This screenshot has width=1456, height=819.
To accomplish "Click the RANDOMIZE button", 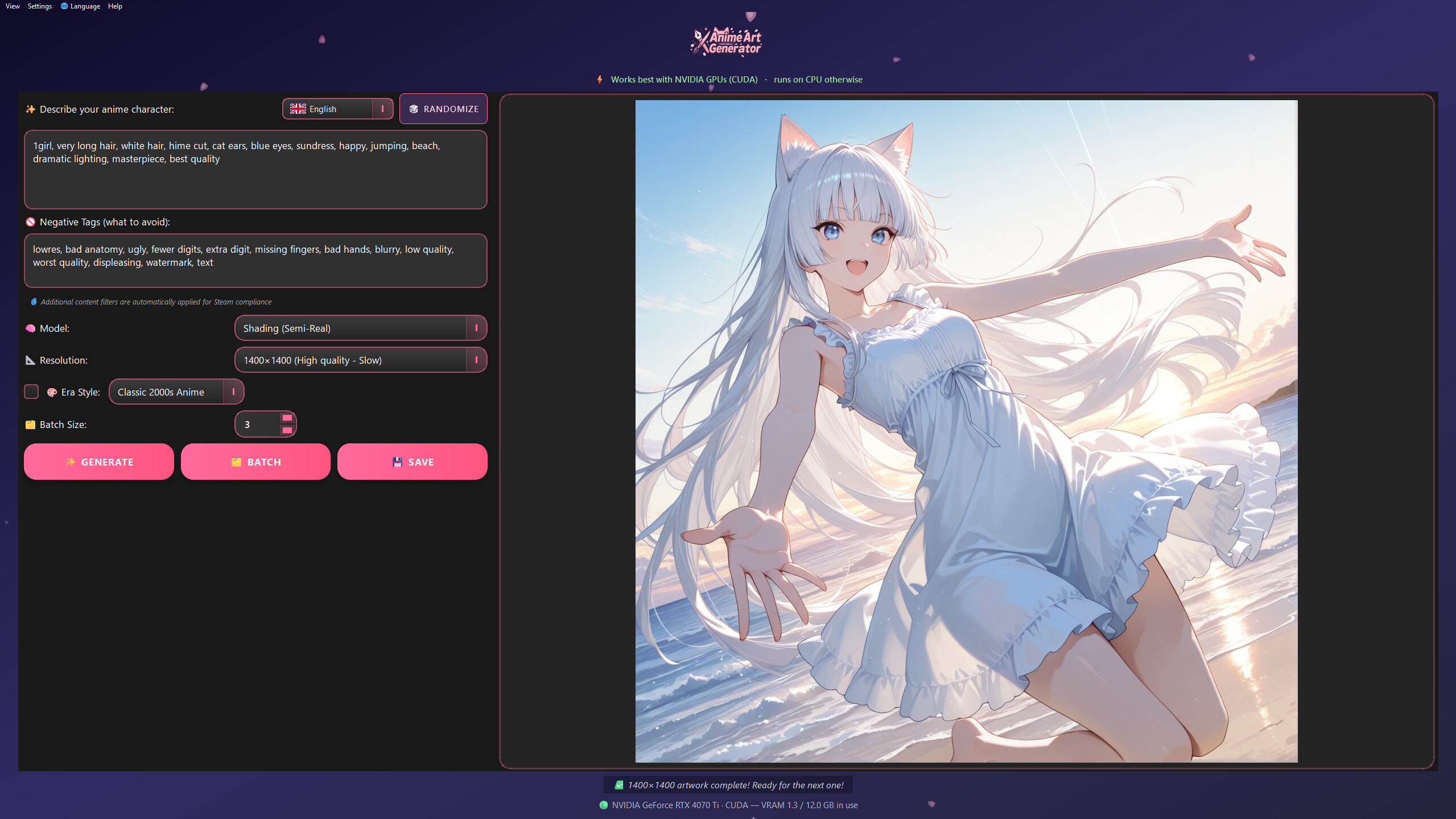I will [x=443, y=109].
